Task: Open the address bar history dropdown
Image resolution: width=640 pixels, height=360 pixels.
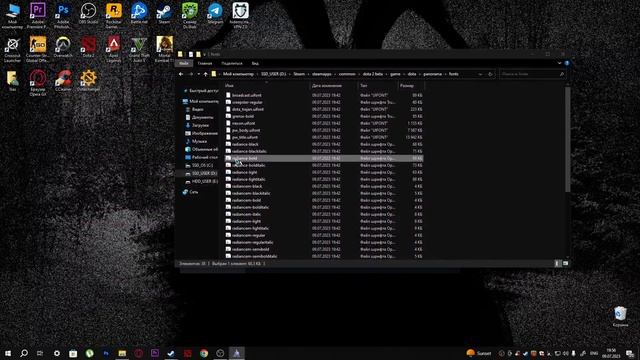Action: [x=480, y=74]
